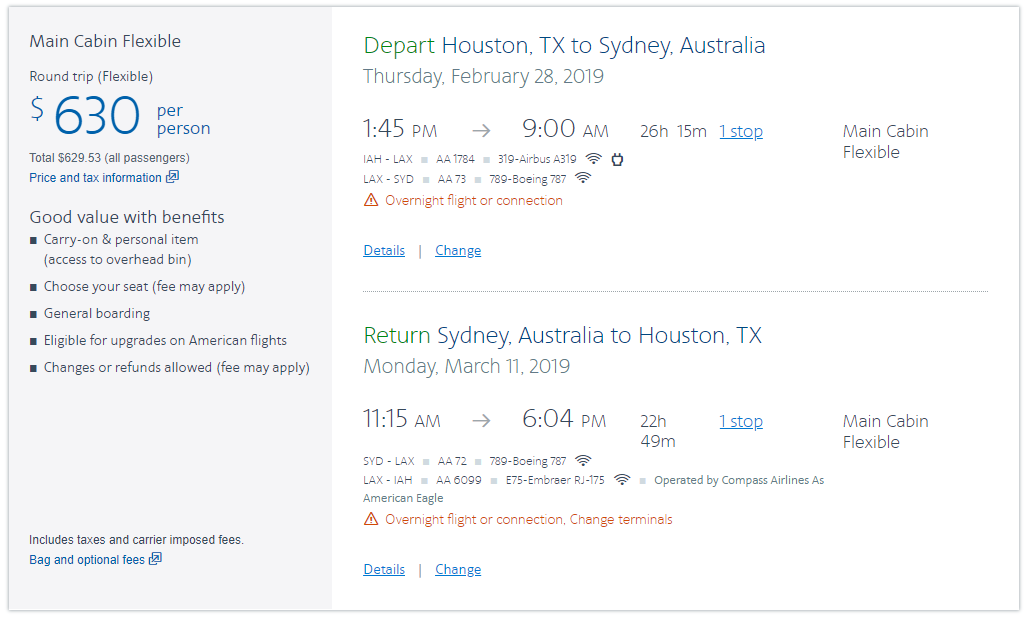
Task: Click Wi-Fi icon on the AA 73 flight row
Action: (583, 179)
